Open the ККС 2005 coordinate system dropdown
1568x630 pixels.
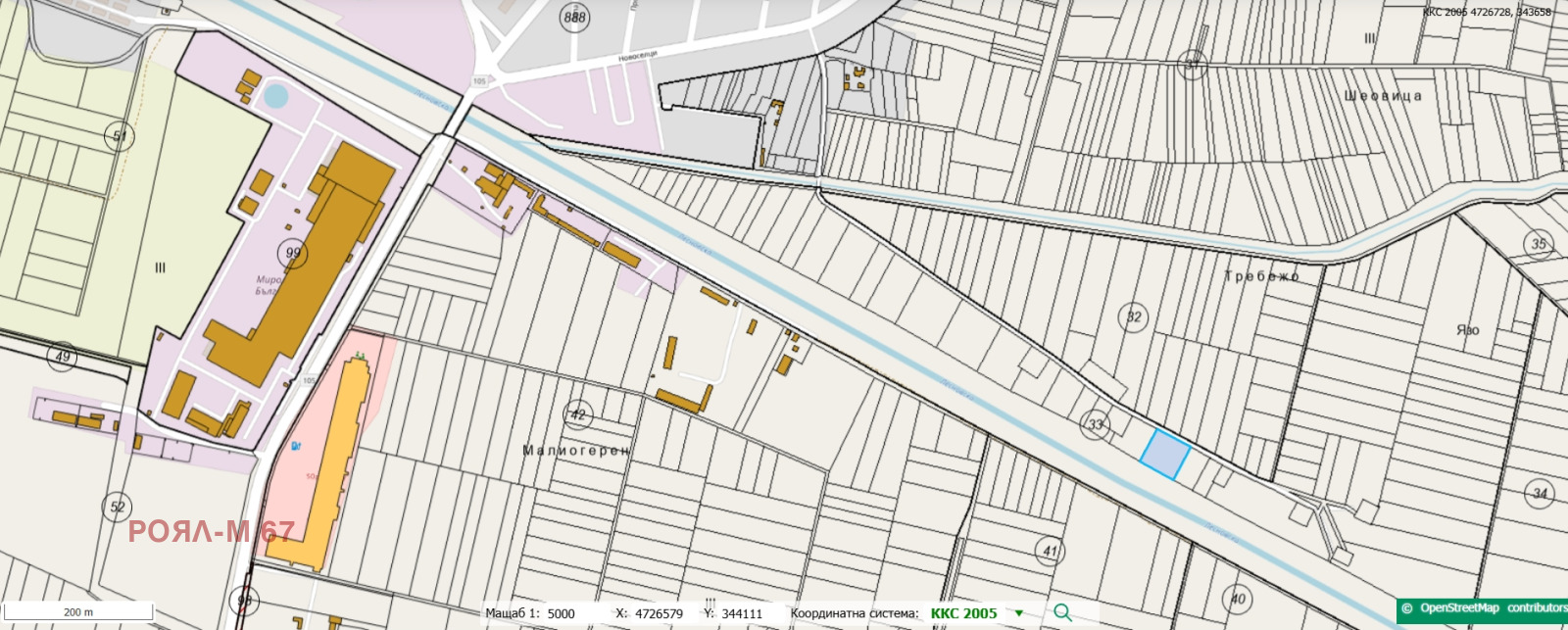click(963, 613)
